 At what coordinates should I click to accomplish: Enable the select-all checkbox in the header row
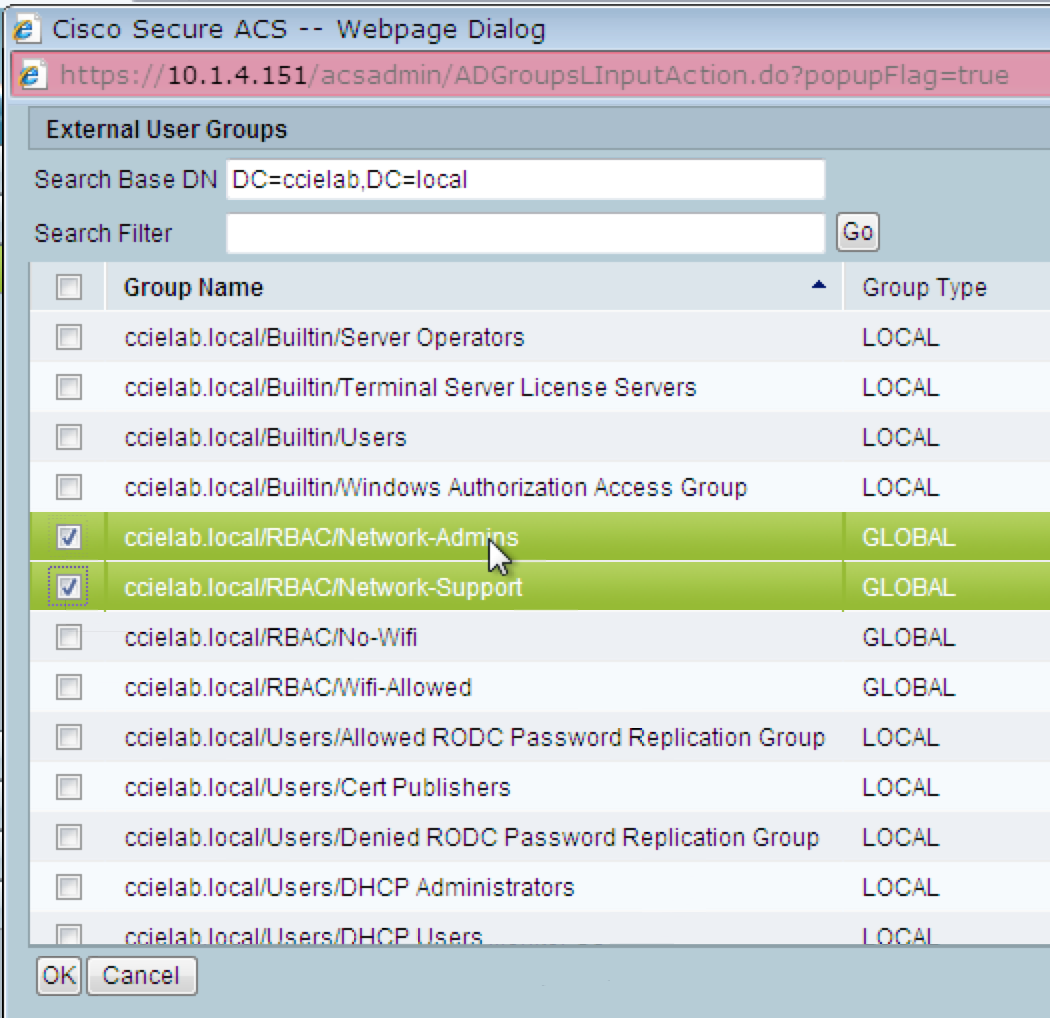tap(67, 287)
